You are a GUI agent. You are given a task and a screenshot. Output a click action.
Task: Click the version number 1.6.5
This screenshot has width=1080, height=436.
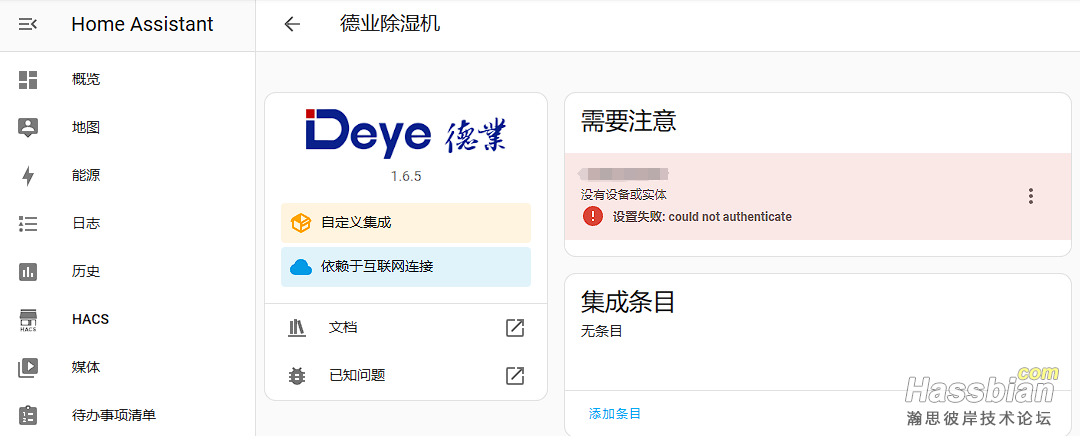(406, 176)
